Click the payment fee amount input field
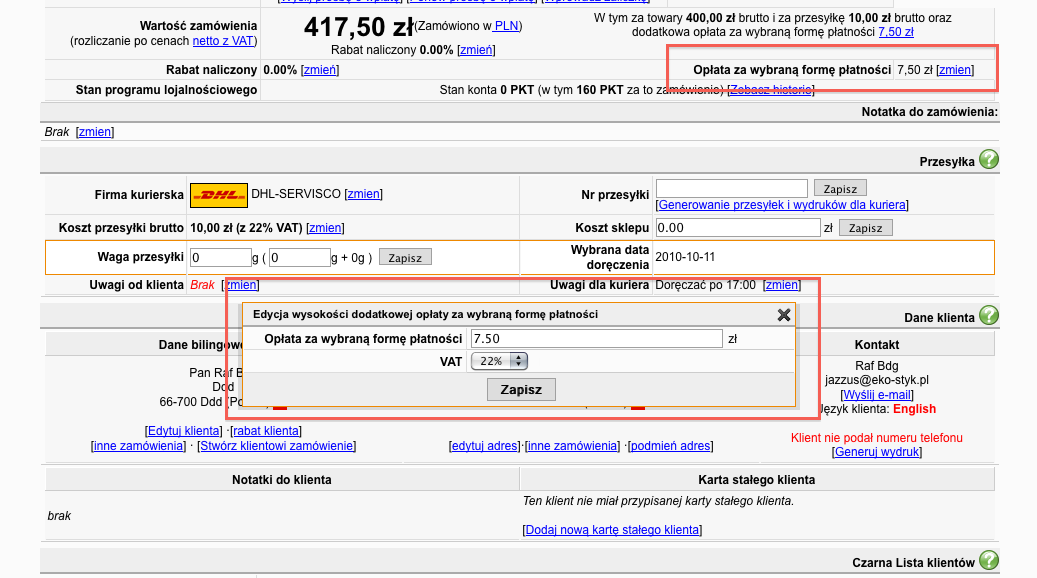This screenshot has height=578, width=1037. click(x=596, y=339)
